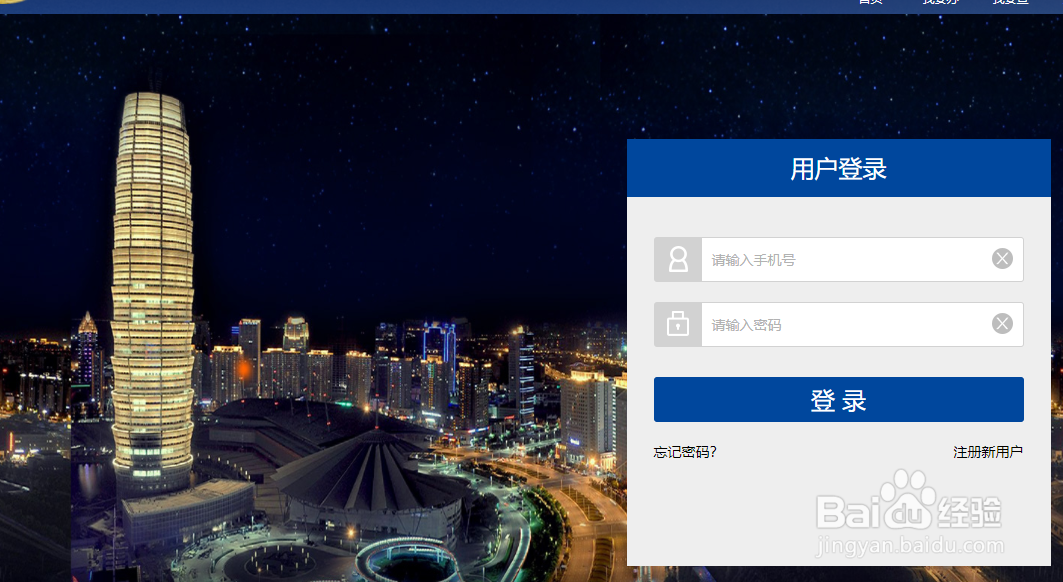Open the 注册新用户 register link
The image size is (1063, 582).
pos(988,452)
